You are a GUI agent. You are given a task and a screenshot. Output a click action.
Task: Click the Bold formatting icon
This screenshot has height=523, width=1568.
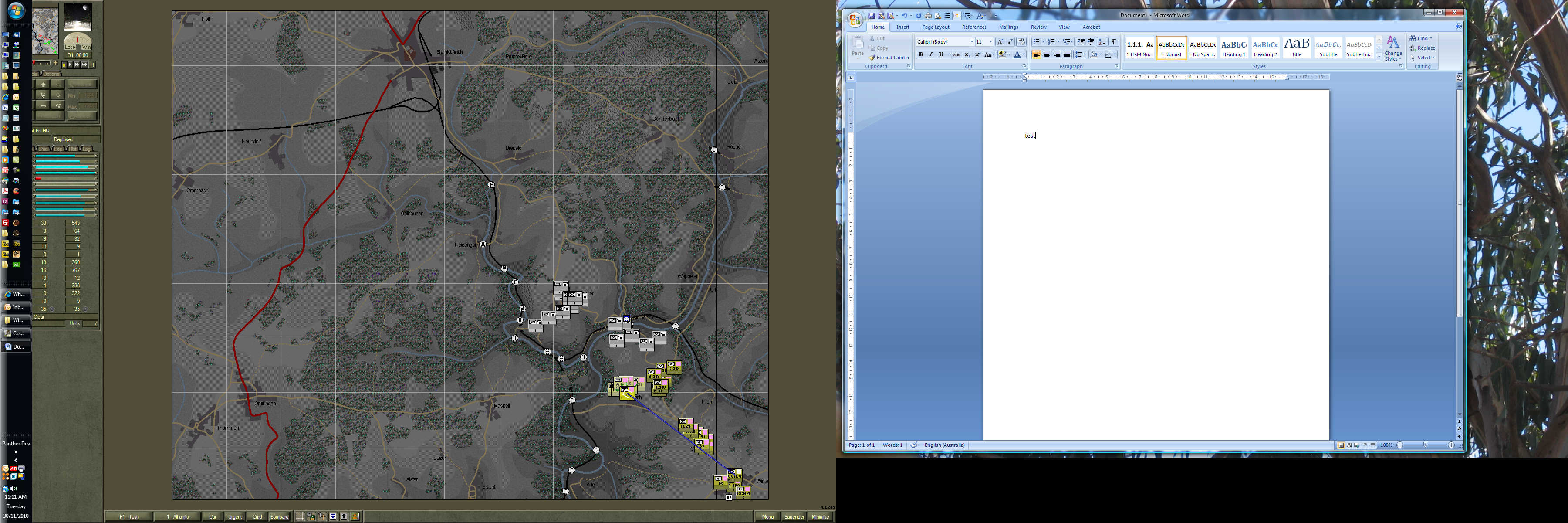(x=920, y=55)
